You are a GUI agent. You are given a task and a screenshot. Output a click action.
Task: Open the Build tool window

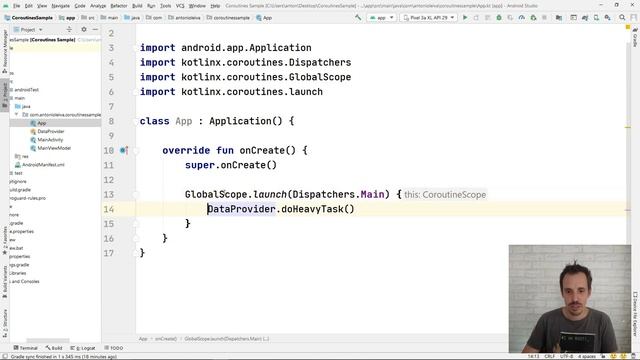click(x=54, y=348)
